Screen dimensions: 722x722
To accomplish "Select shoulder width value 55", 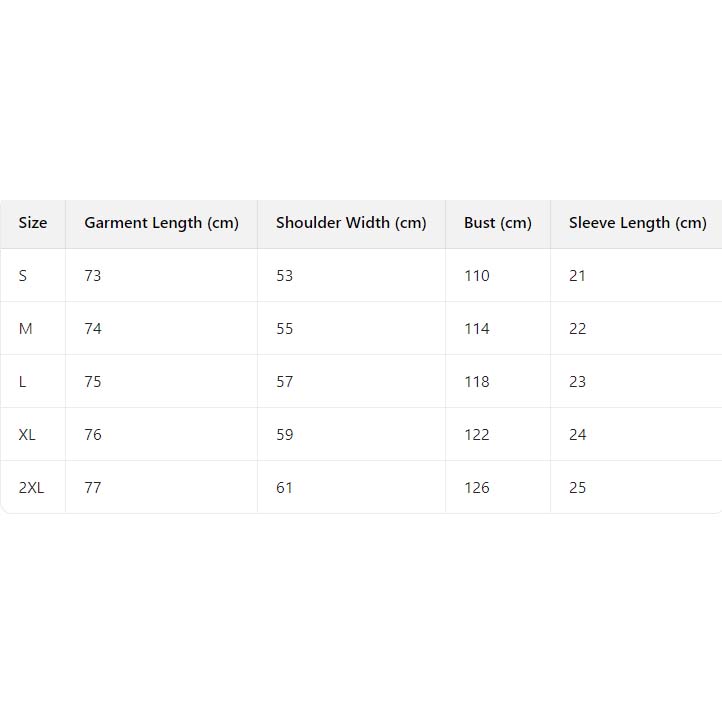I will tap(285, 329).
